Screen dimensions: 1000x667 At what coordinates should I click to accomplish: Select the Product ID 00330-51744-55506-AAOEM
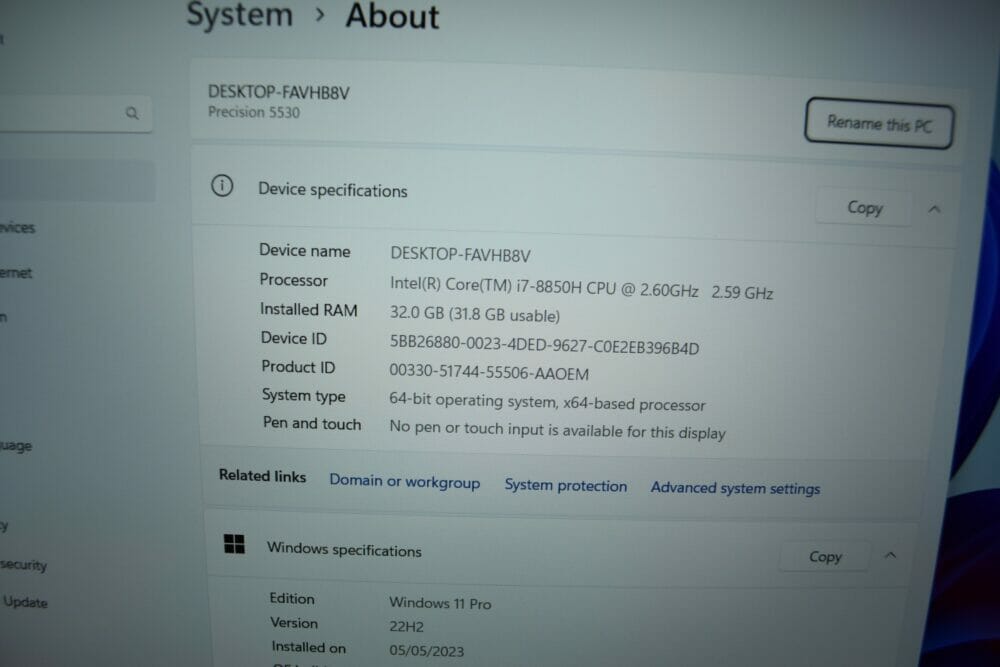(489, 372)
